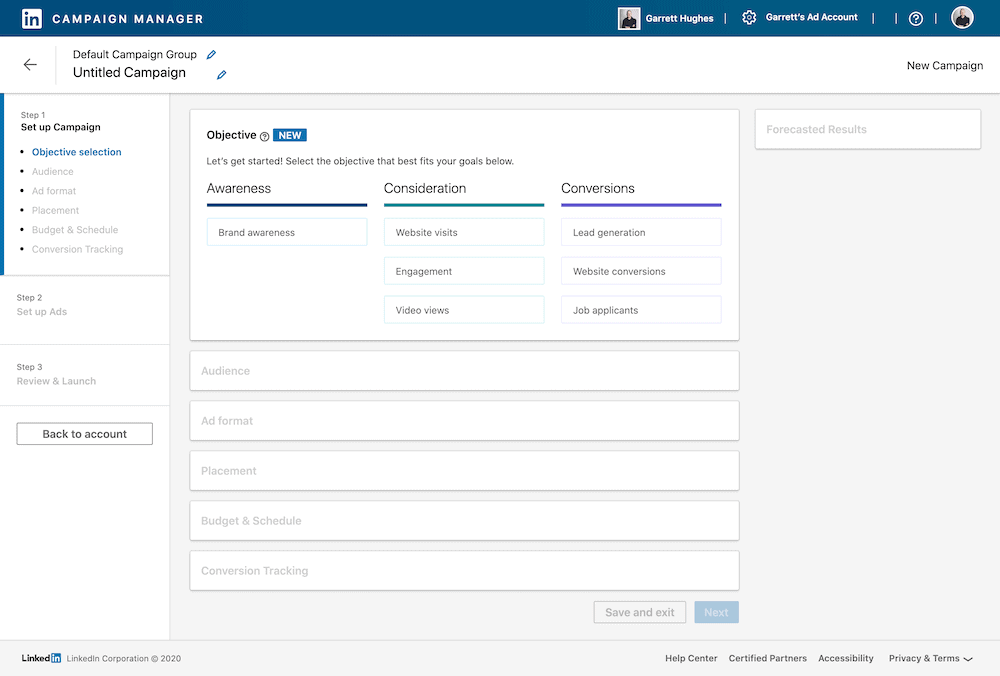
Task: Edit the Untitled Campaign name pencil
Action: (221, 75)
